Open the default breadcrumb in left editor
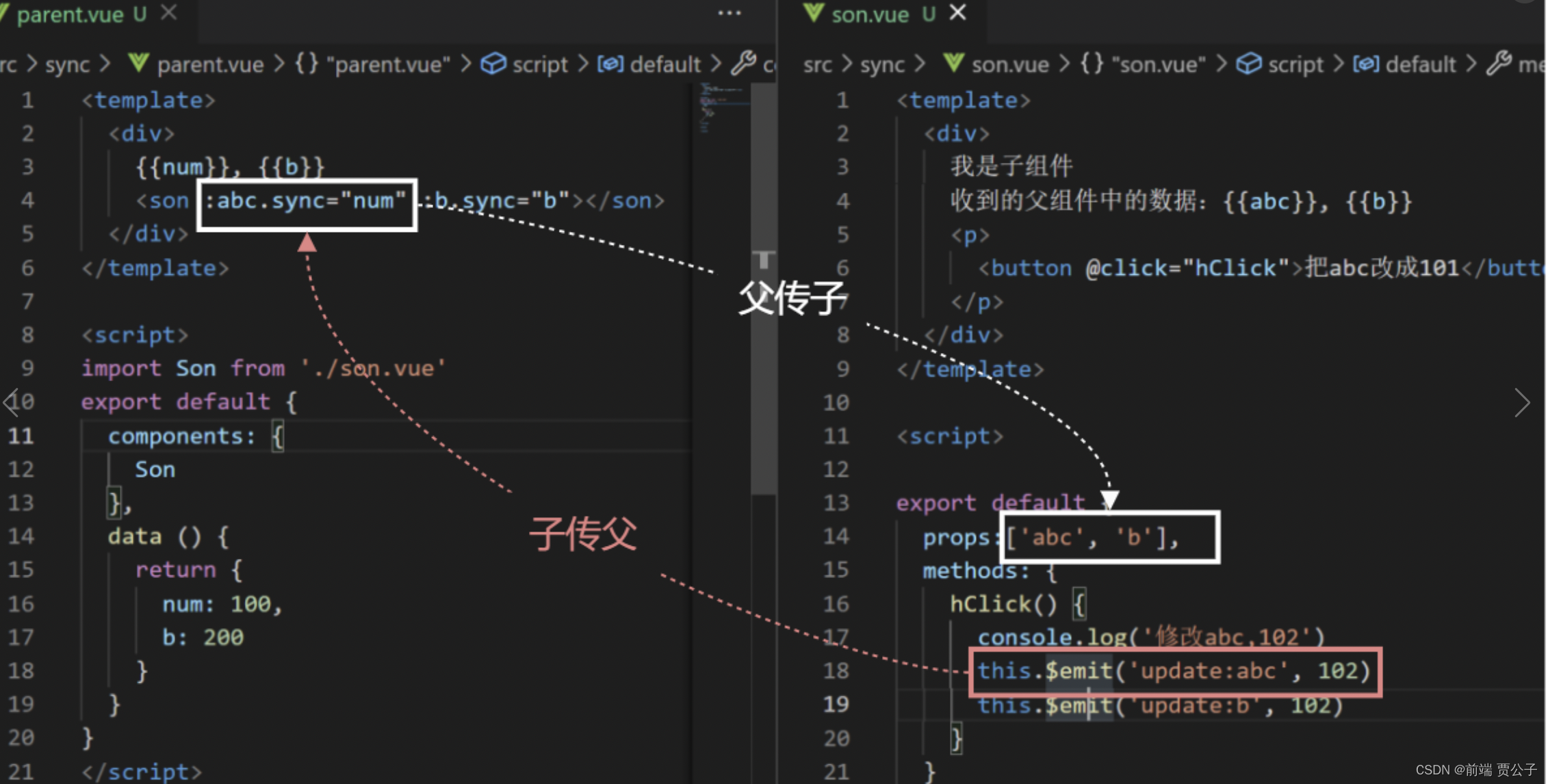This screenshot has width=1548, height=784. pyautogui.click(x=665, y=64)
